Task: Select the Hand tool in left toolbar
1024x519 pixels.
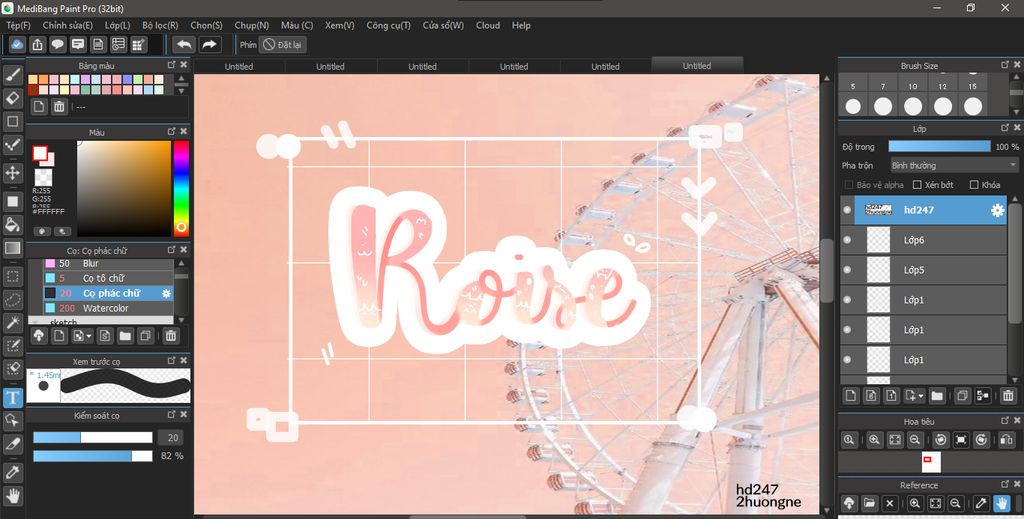Action: (x=12, y=496)
